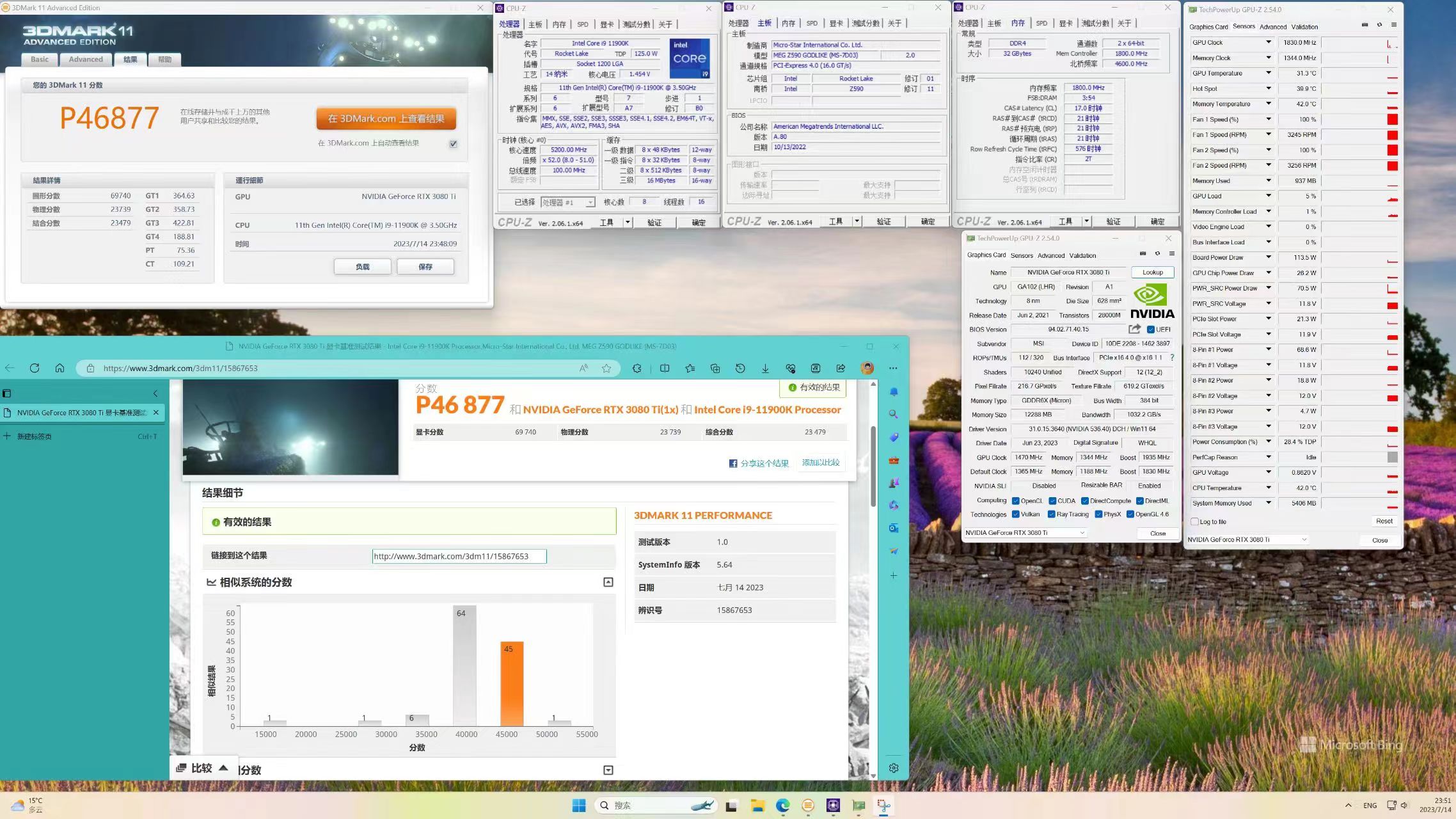Viewport: 1456px width, 819px height.
Task: Click the save button in 3DMark 11
Action: [425, 267]
